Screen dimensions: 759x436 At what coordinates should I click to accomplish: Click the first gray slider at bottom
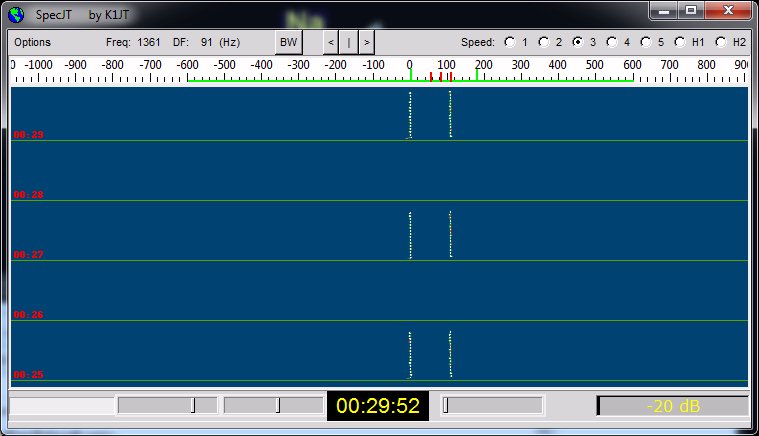pyautogui.click(x=167, y=405)
